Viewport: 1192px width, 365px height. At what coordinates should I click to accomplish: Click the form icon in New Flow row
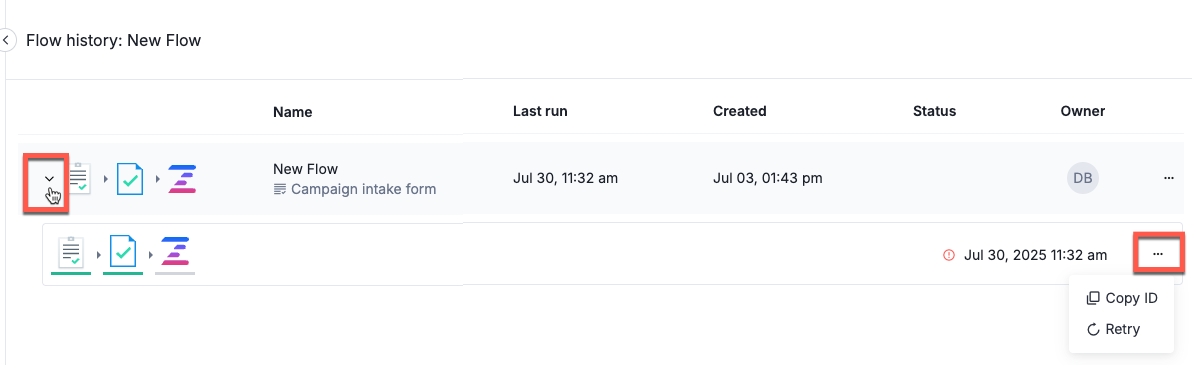click(x=79, y=178)
